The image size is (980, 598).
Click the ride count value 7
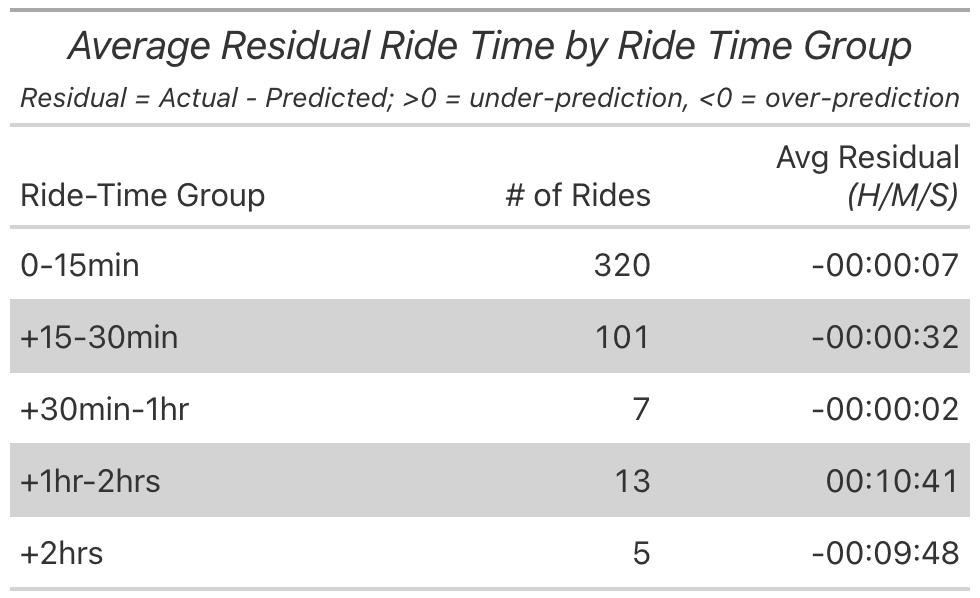[x=641, y=409]
